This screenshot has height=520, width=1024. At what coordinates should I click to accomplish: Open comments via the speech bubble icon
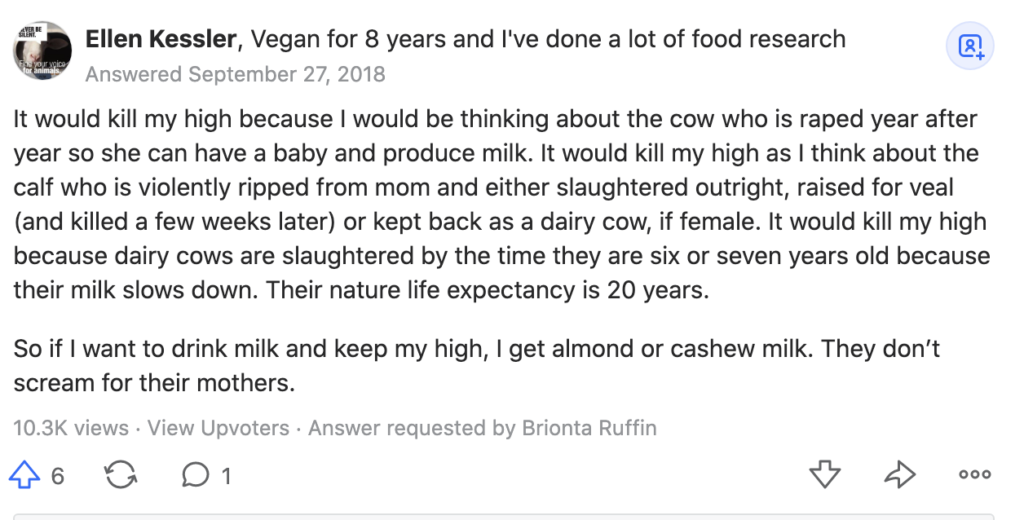coord(195,475)
